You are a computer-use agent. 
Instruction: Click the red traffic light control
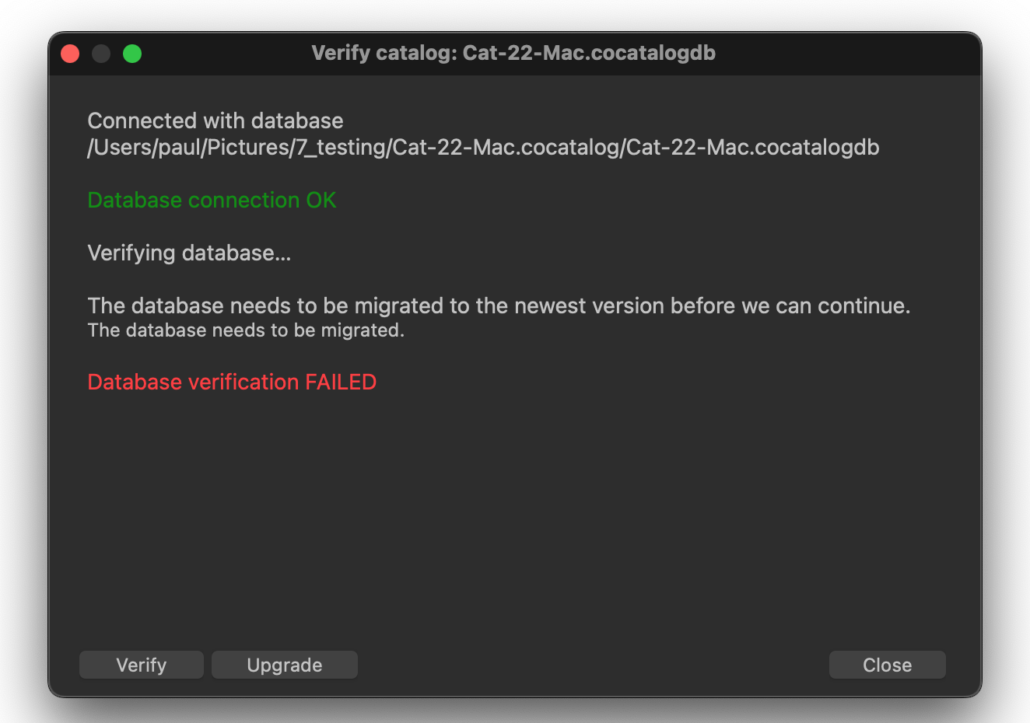pos(70,53)
